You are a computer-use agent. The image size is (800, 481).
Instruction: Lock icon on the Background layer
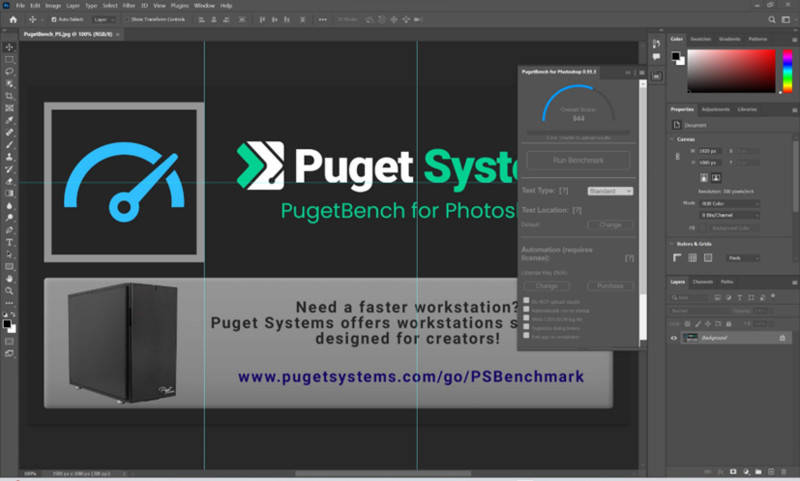[782, 339]
